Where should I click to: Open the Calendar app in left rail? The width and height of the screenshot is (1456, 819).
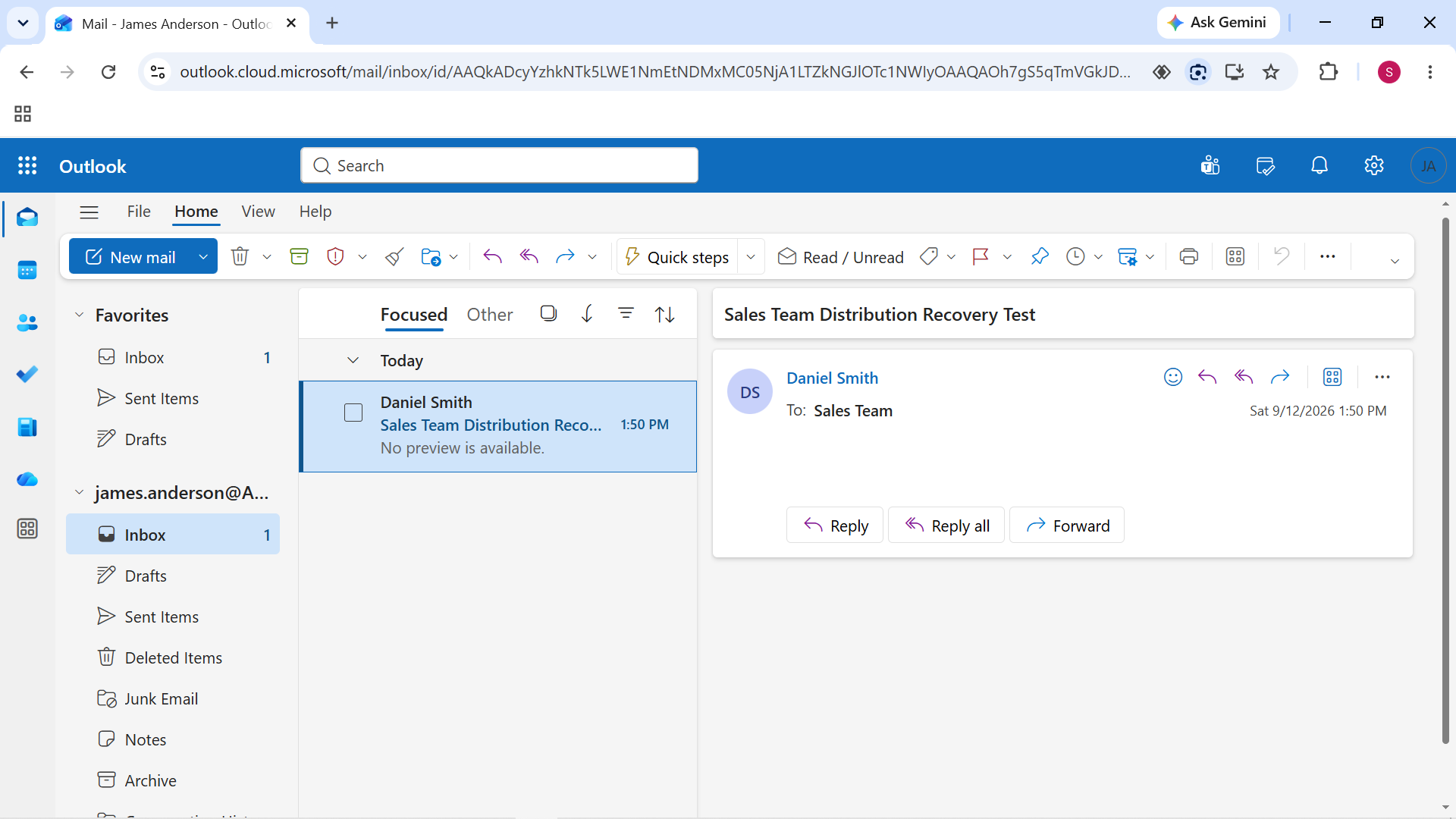click(27, 270)
